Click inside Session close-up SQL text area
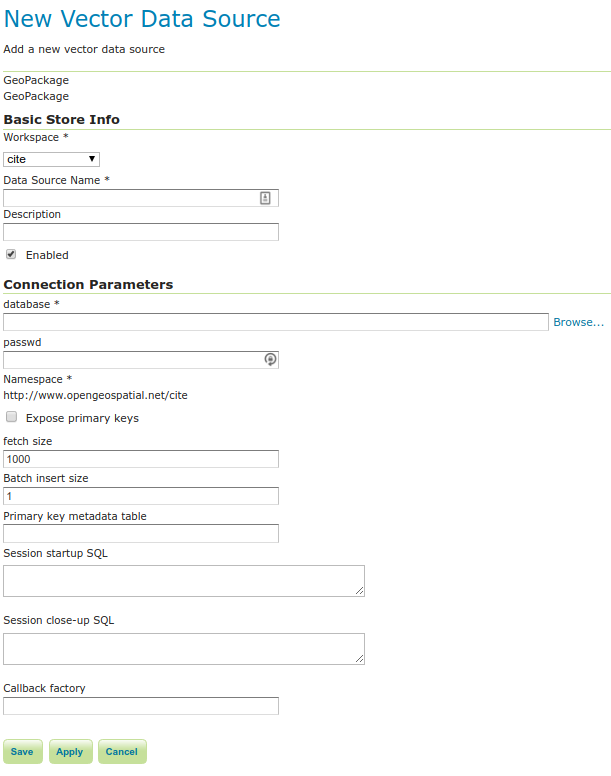This screenshot has width=611, height=776. (183, 648)
